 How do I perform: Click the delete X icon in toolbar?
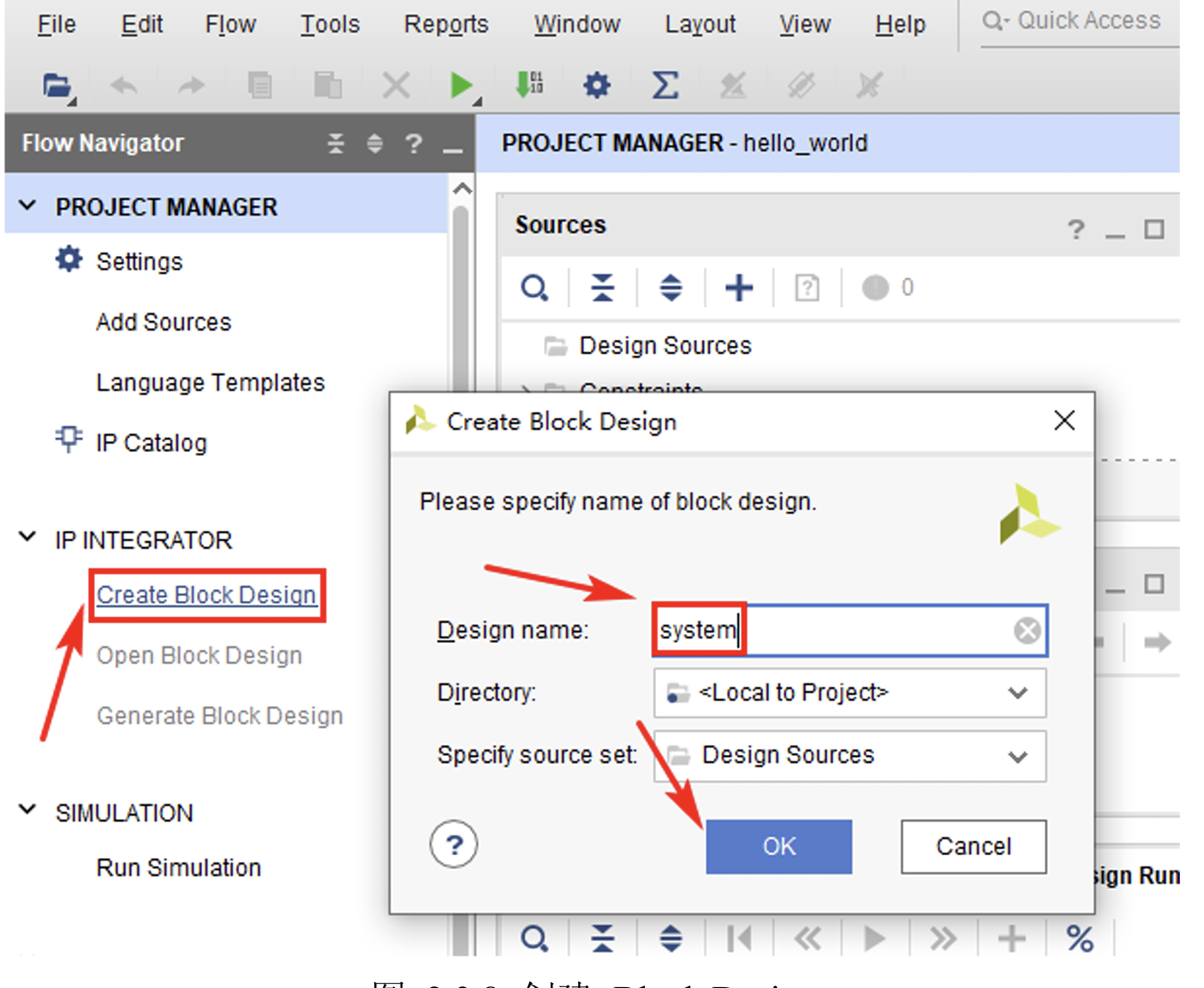396,86
